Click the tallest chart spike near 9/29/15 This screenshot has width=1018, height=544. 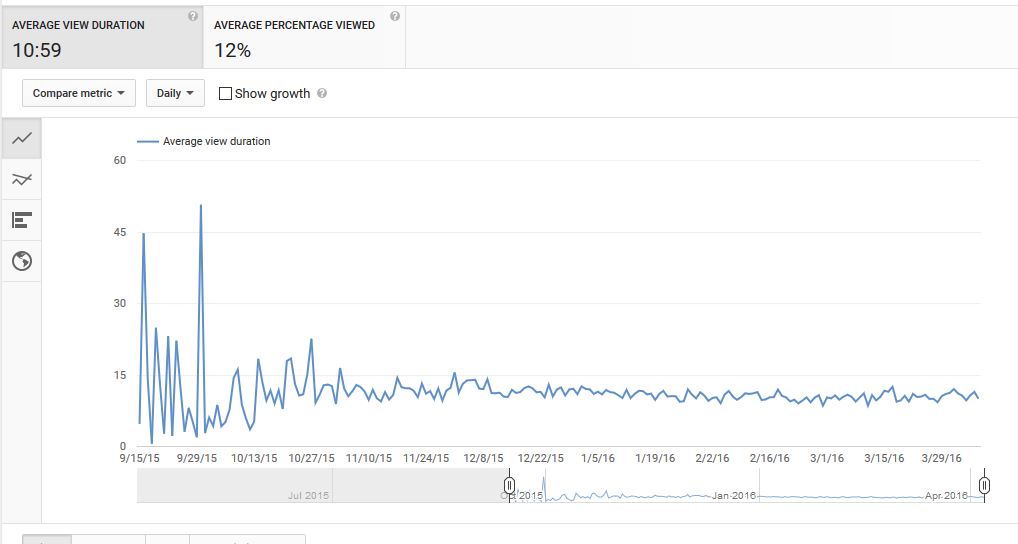click(201, 206)
